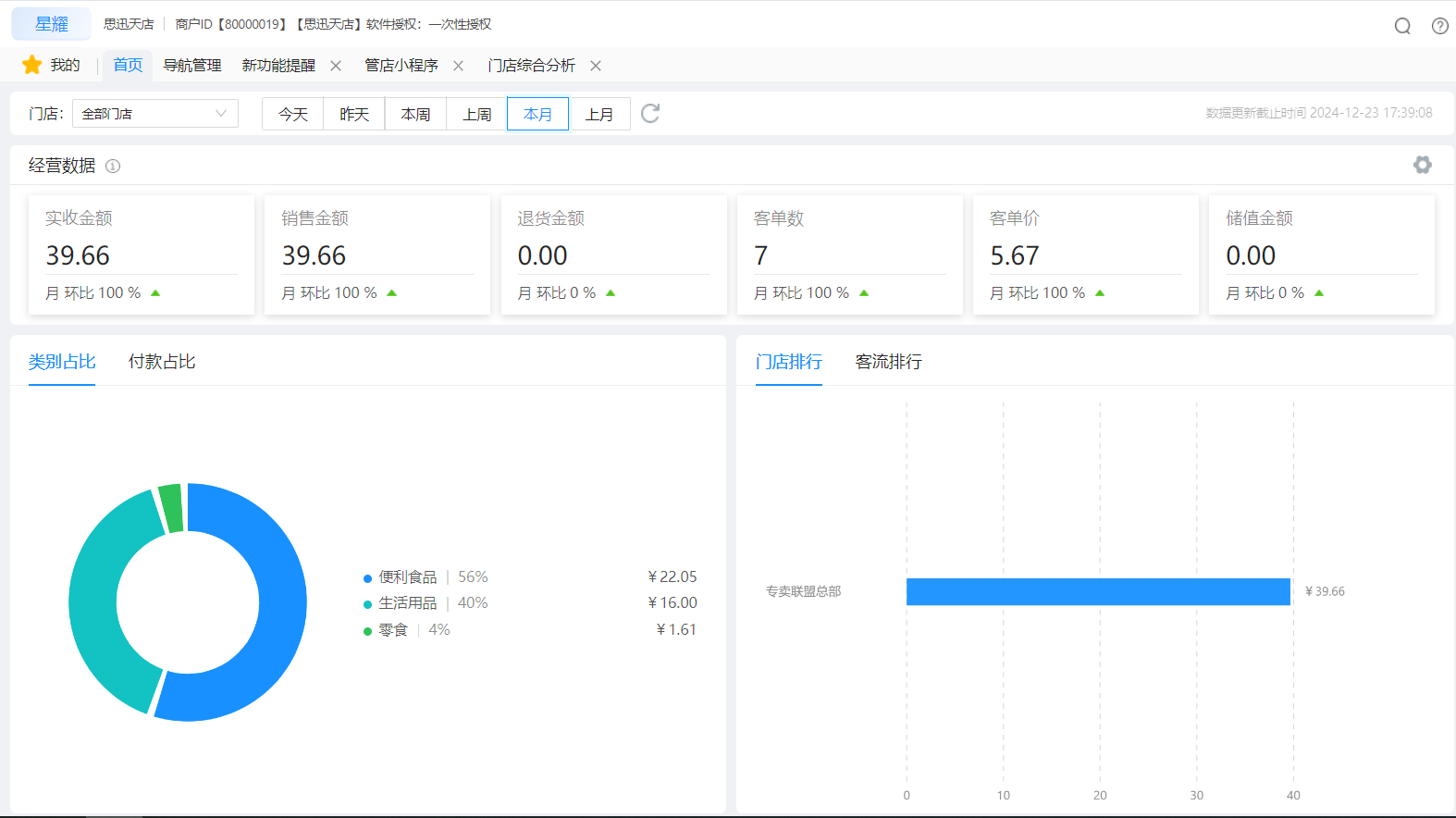Select the 今天 time range
Image resolution: width=1456 pixels, height=818 pixels.
(x=292, y=115)
